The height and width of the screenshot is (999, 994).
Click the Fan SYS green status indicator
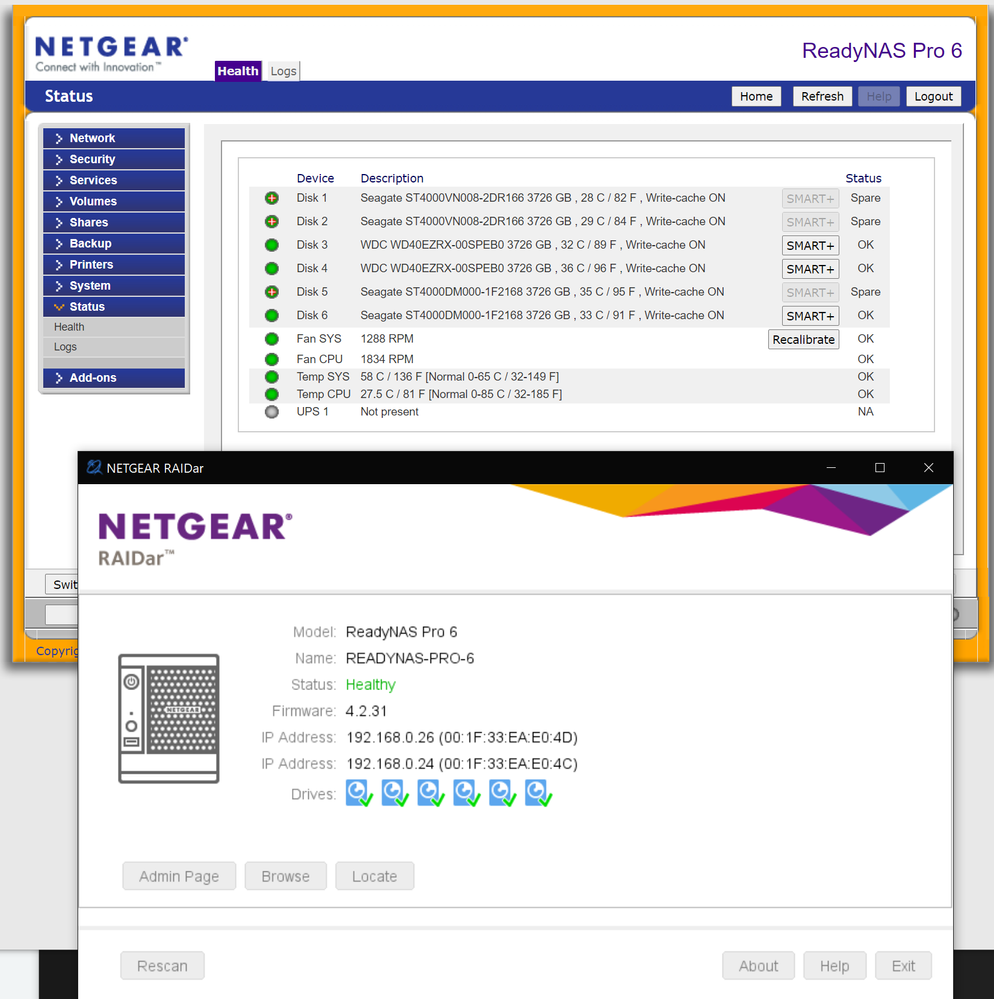271,339
